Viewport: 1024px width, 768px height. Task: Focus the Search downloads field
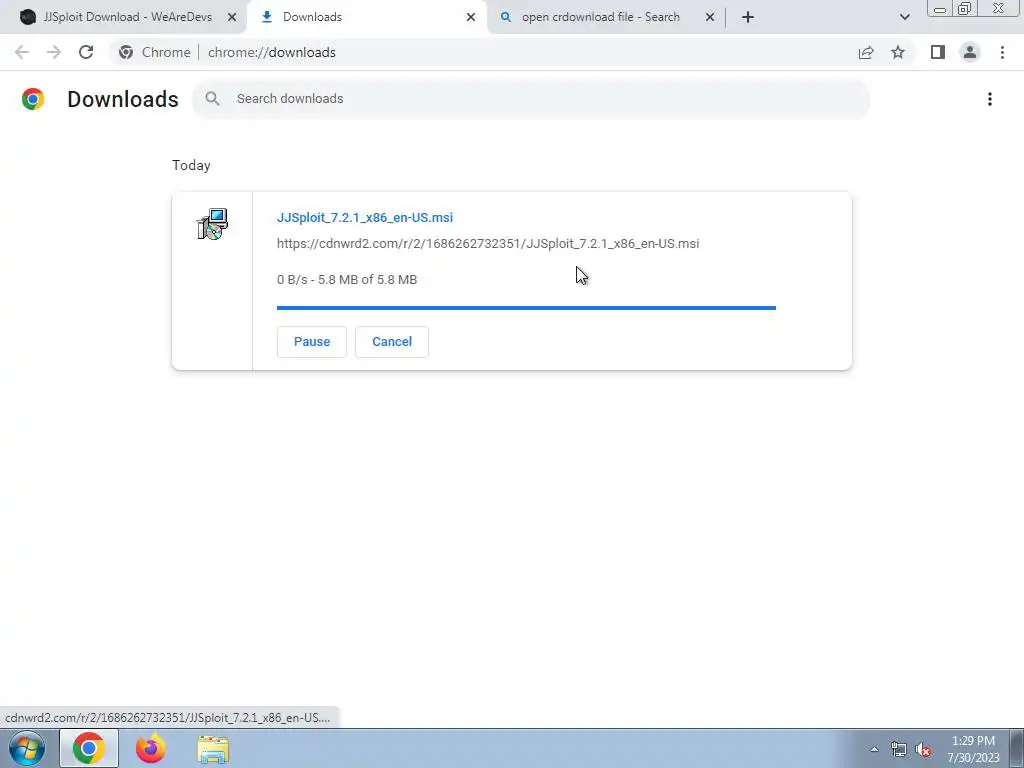pyautogui.click(x=530, y=99)
